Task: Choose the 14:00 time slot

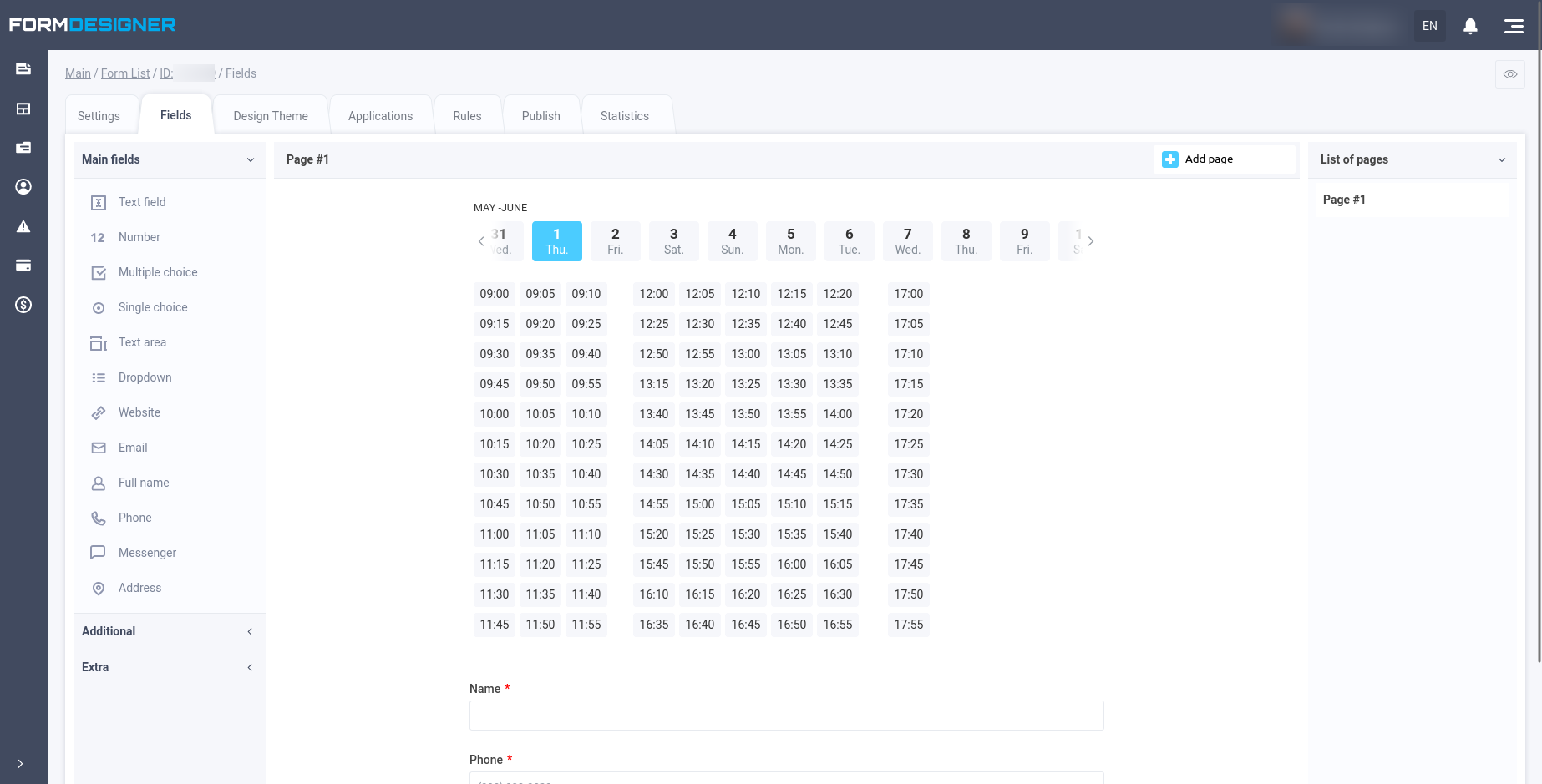Action: 838,414
